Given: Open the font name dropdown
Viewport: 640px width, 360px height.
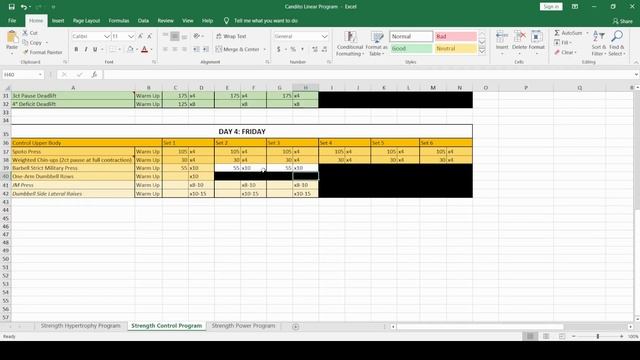Looking at the screenshot, I should (107, 36).
